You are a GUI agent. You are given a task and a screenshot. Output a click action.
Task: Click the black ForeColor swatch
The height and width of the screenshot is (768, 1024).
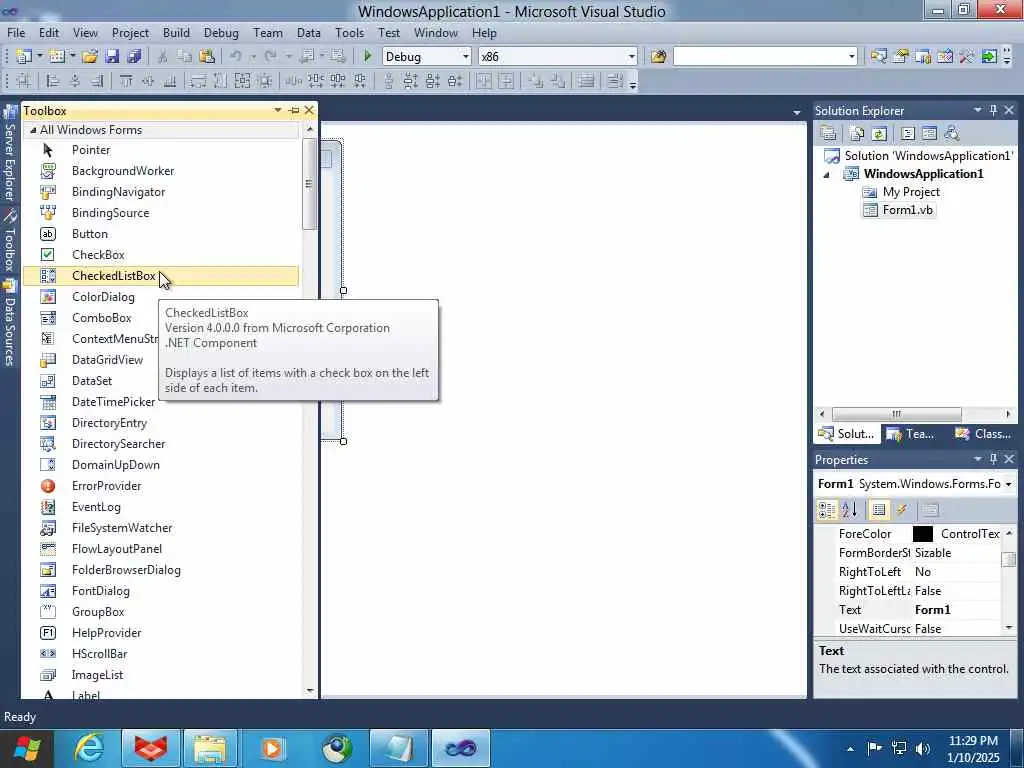click(x=922, y=534)
